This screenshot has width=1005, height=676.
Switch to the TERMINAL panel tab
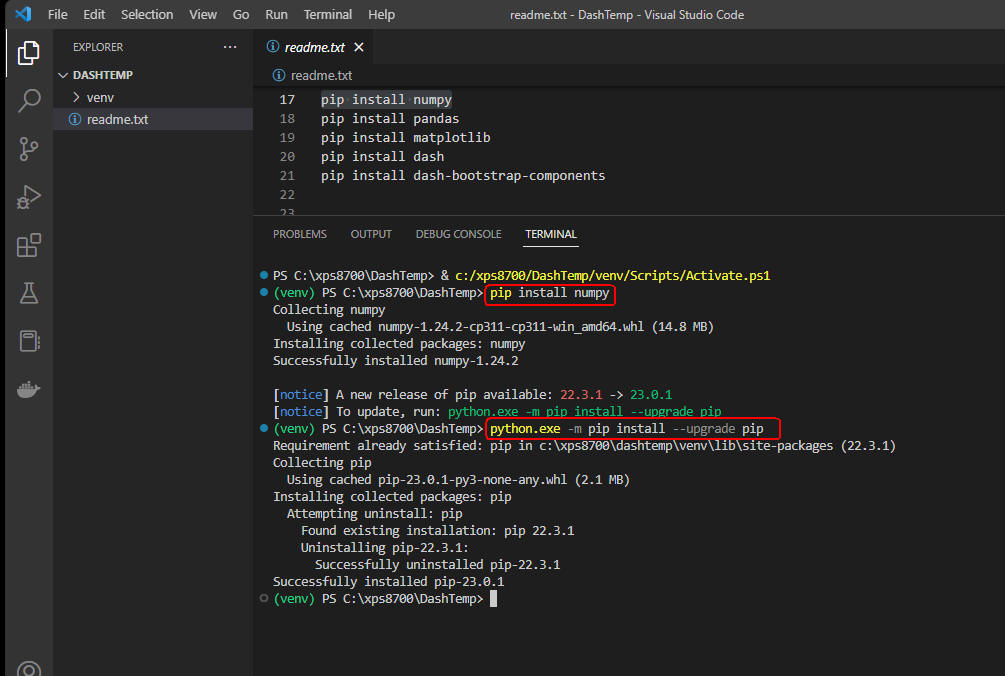coord(551,234)
